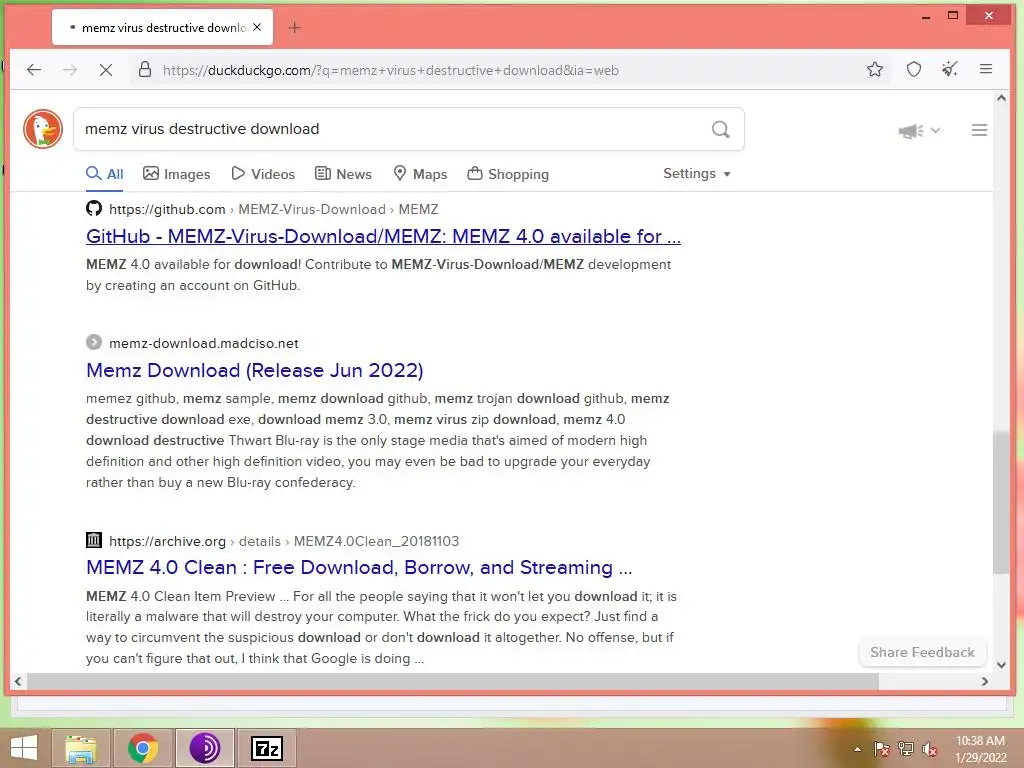The width and height of the screenshot is (1024, 768).
Task: Switch to Shopping results tab
Action: (508, 174)
